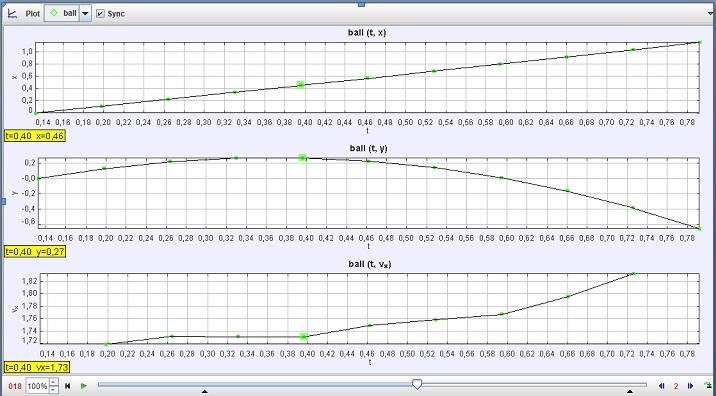Click the plot view graph icon
The width and height of the screenshot is (716, 396).
click(12, 14)
